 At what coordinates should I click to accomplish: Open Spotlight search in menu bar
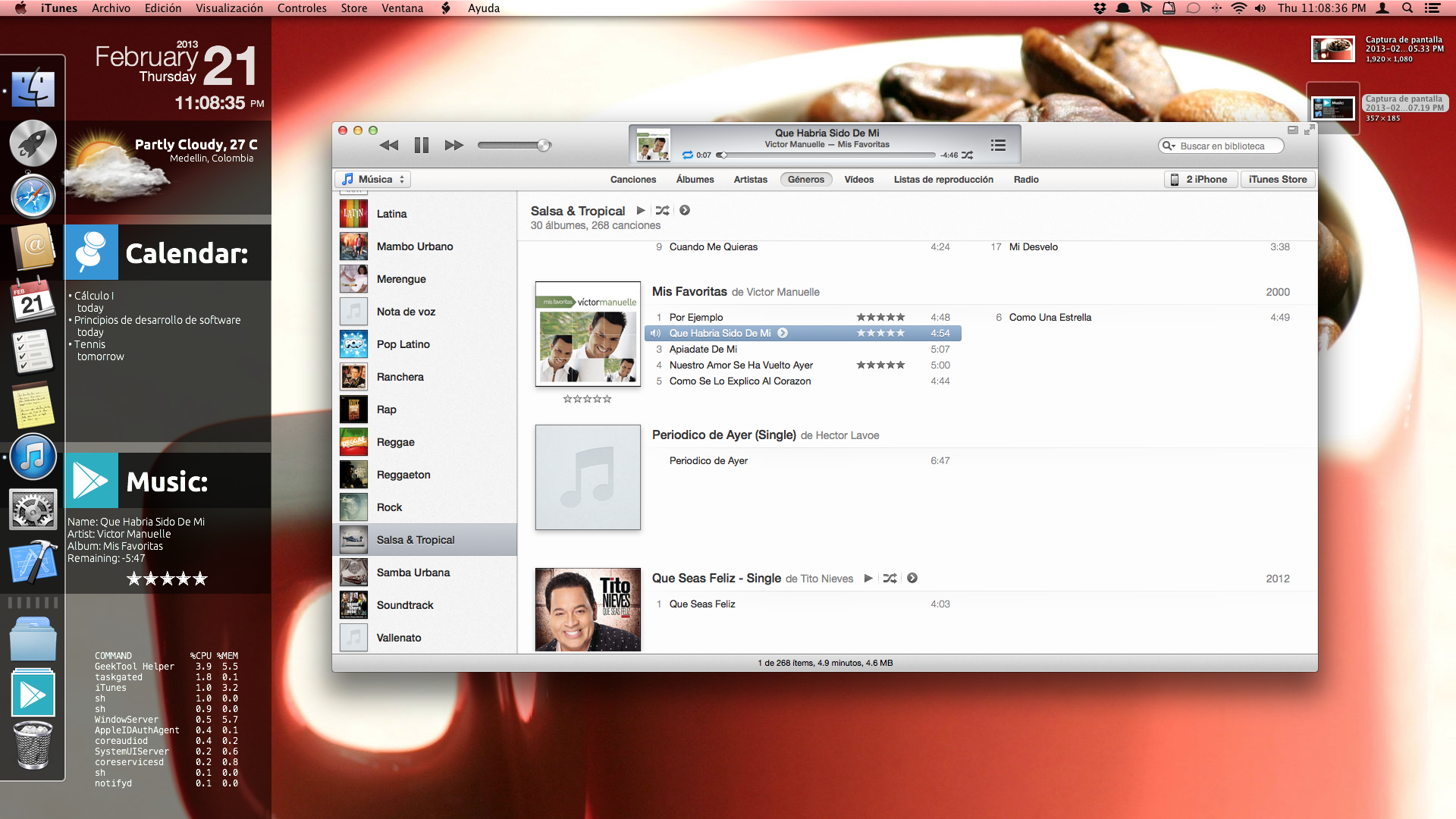[x=1407, y=8]
